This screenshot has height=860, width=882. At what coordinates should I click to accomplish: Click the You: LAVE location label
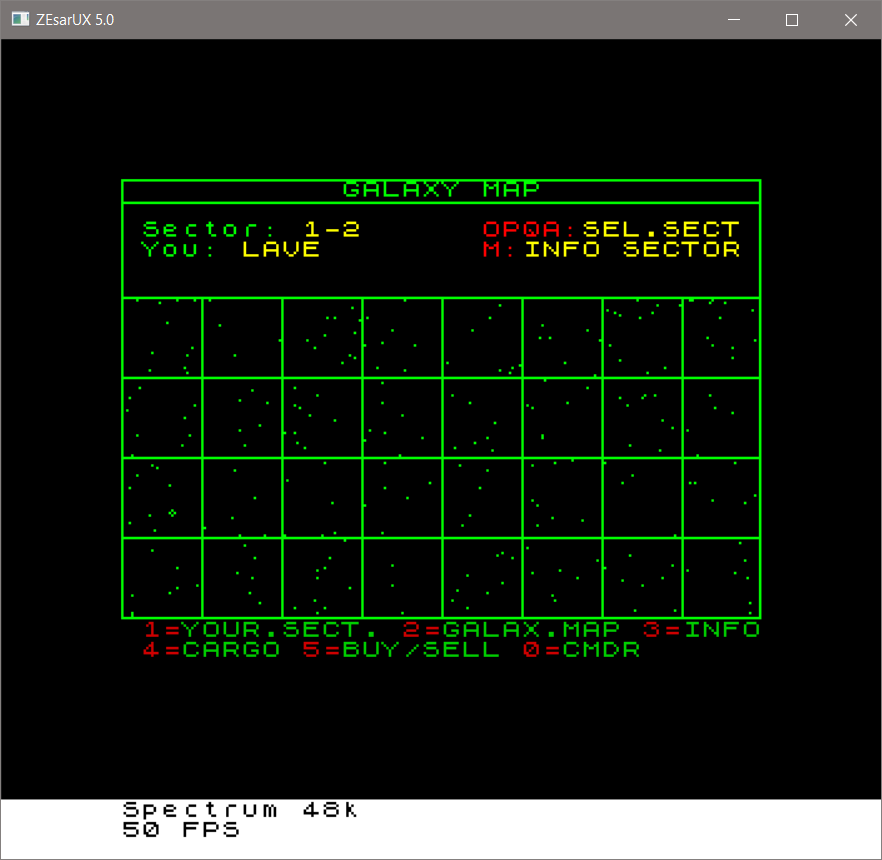pos(231,249)
